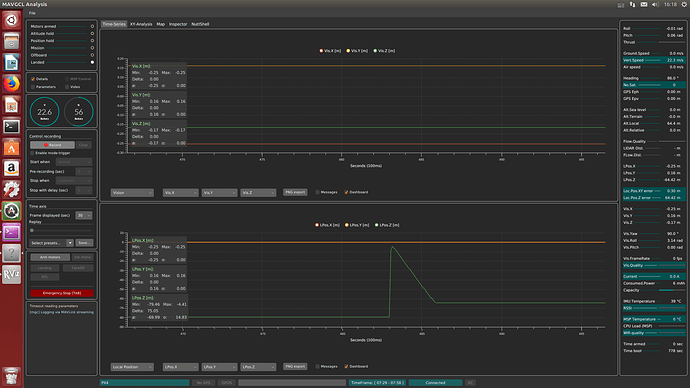Viewport: 690px width, 388px height.
Task: Open the Vision data group dropdown
Action: point(132,193)
